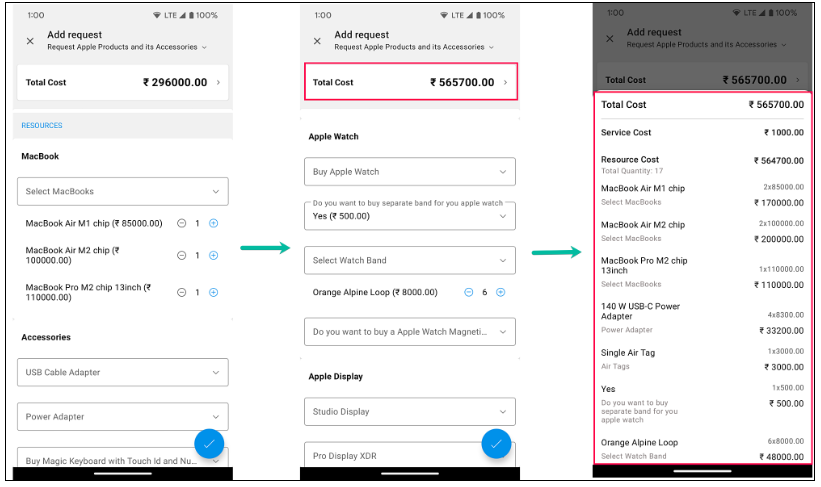Viewport: 821px width, 487px height.
Task: Open Total Cost ₹ 296000.00 details
Action: (123, 82)
